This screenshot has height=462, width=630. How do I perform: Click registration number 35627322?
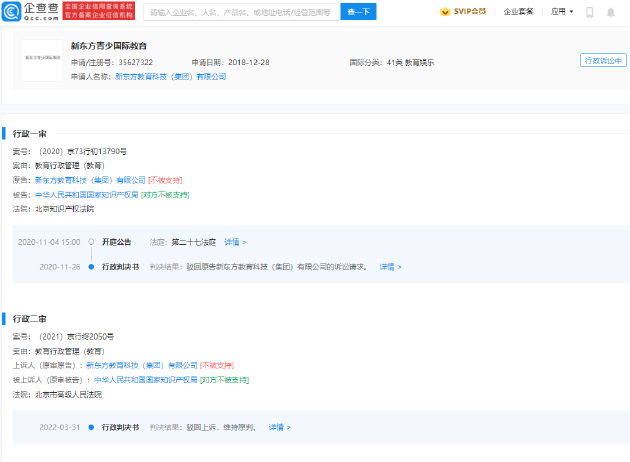pyautogui.click(x=136, y=62)
